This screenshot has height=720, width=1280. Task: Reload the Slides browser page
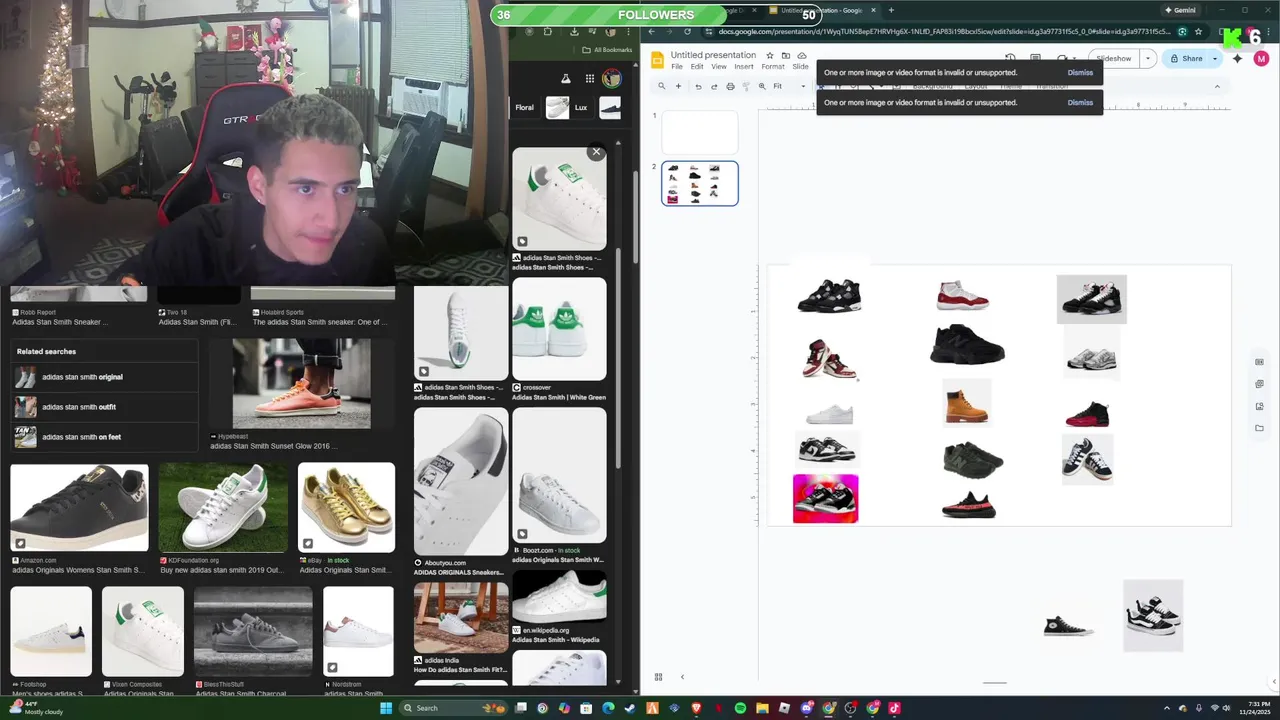pos(687,31)
